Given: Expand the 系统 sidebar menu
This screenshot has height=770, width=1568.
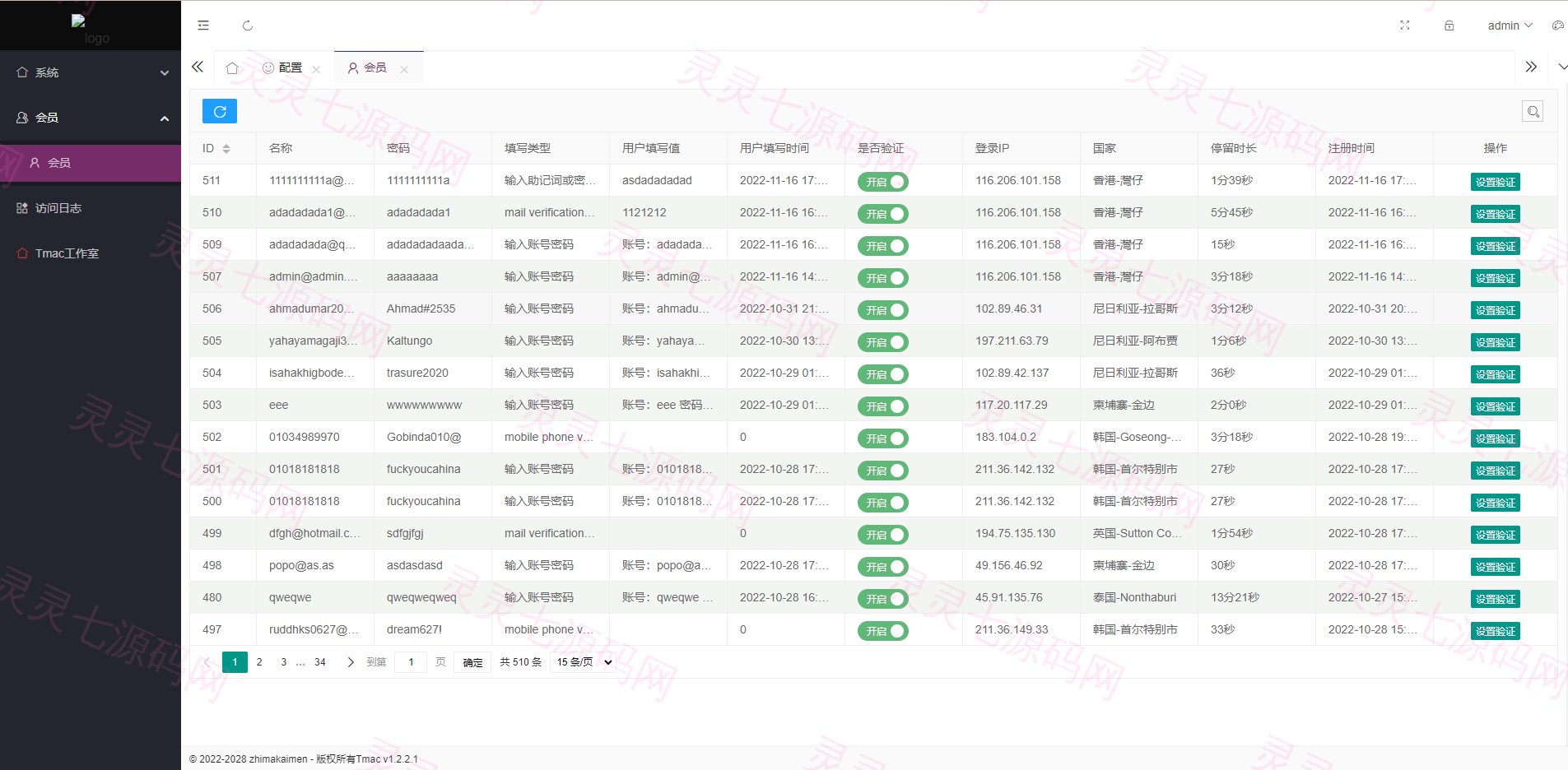Looking at the screenshot, I should [x=91, y=72].
